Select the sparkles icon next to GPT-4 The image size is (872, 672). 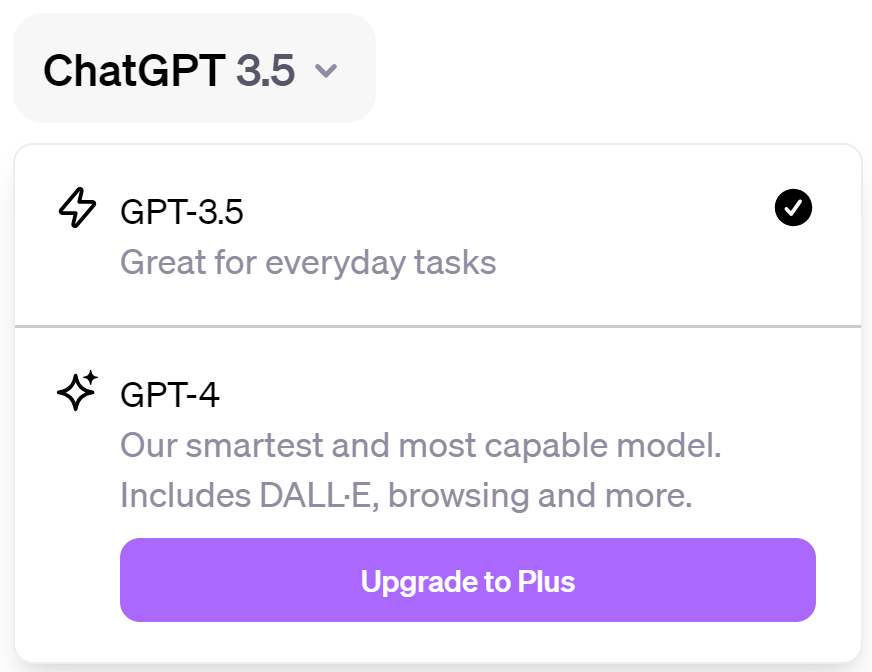tap(76, 392)
